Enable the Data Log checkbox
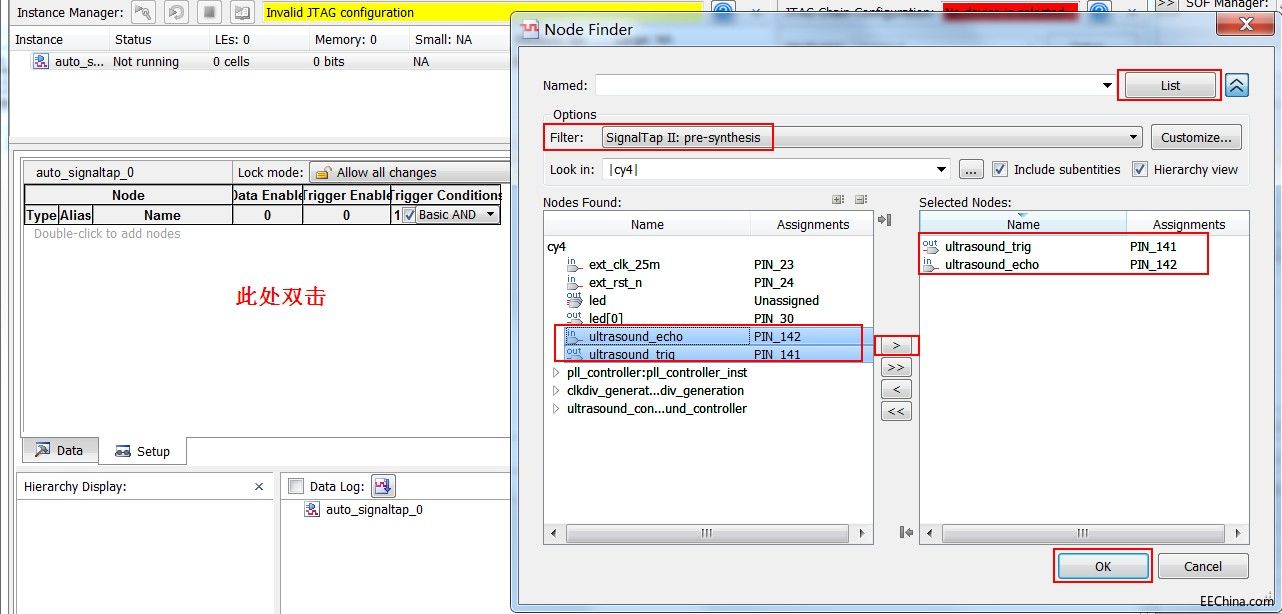This screenshot has height=614, width=1282. click(x=295, y=486)
